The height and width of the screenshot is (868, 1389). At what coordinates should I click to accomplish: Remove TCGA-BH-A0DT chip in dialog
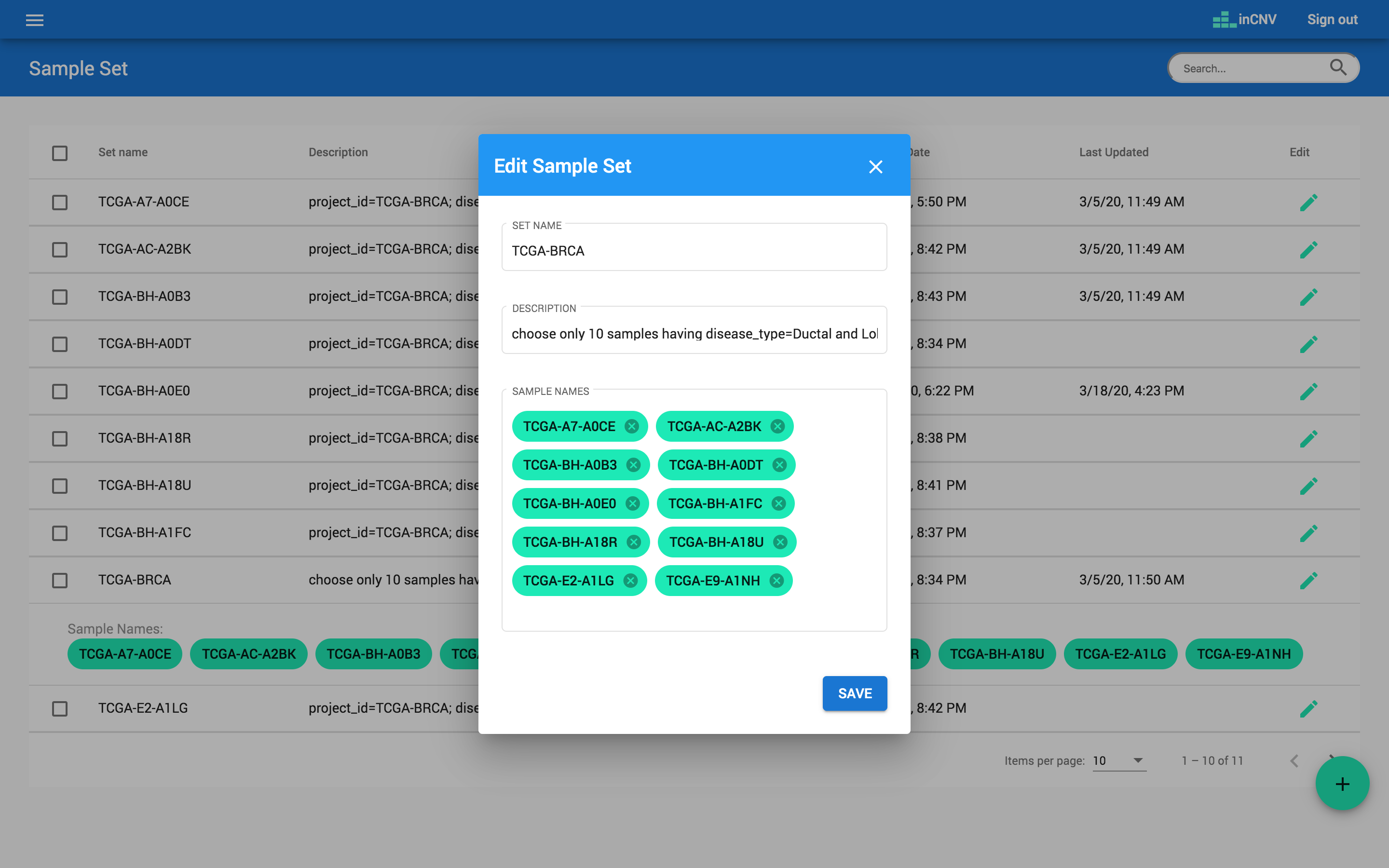779,465
